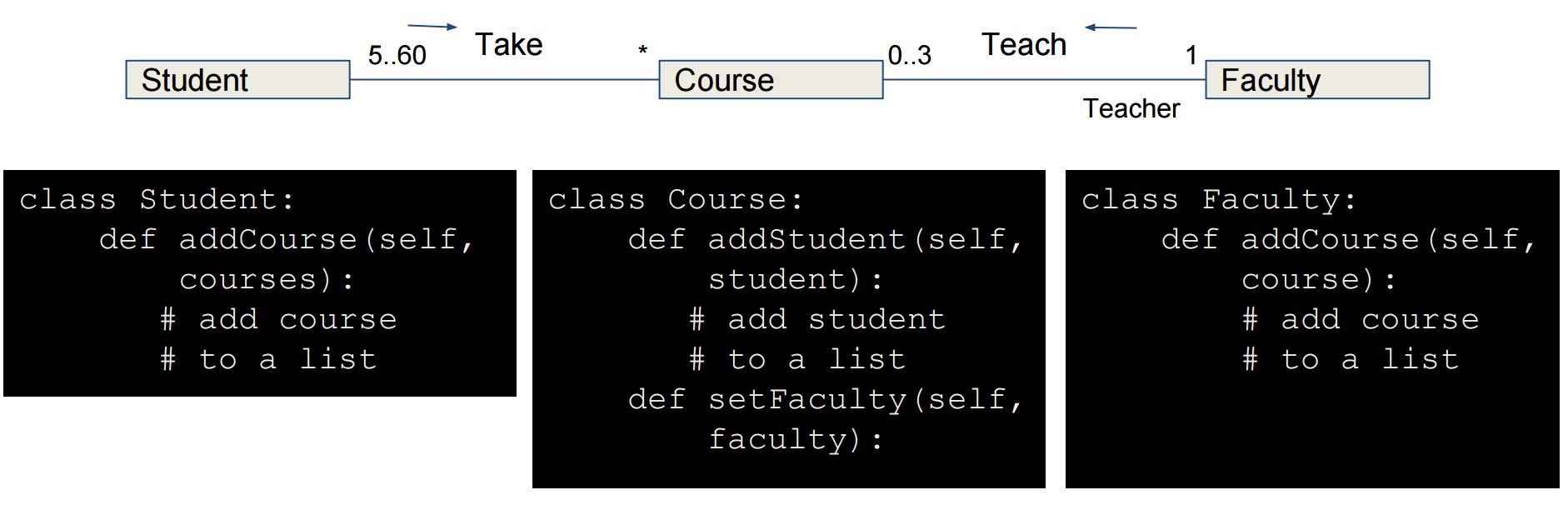Viewport: 1568px width, 515px height.
Task: Click the class Faculty code header
Action: [1219, 200]
